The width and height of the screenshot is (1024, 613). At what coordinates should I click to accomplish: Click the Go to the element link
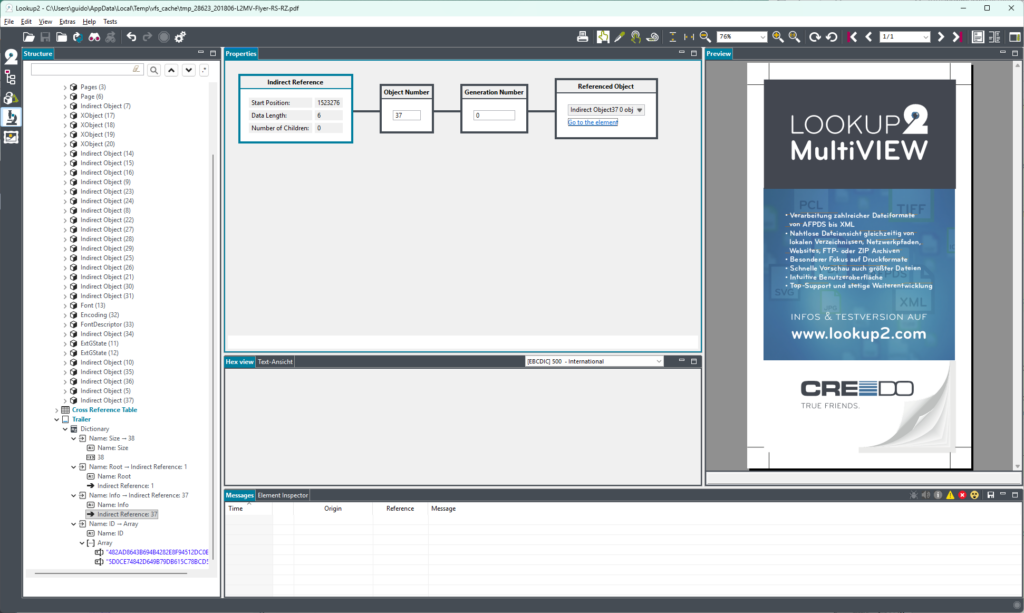pos(592,123)
